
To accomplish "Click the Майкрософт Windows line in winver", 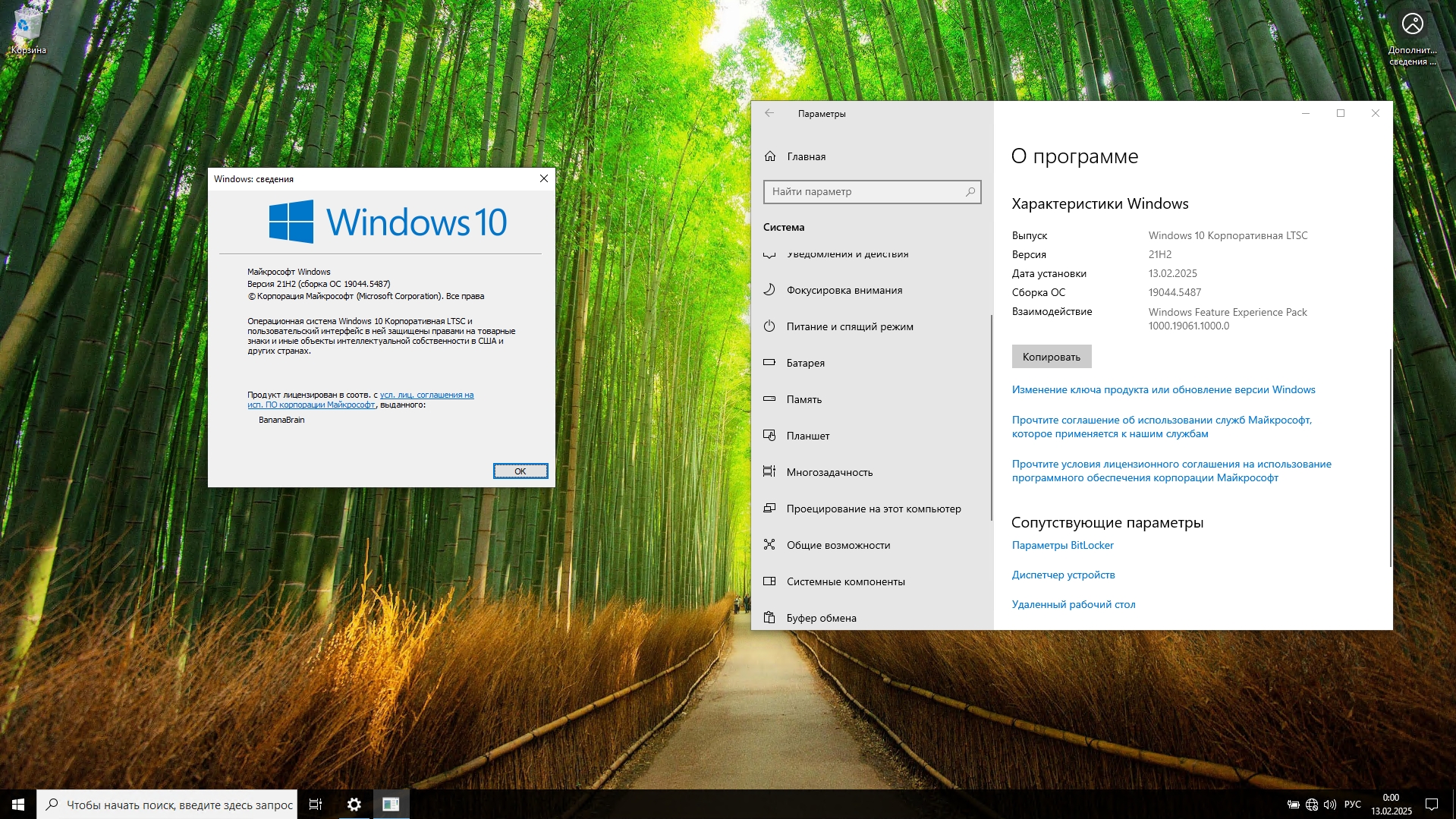I will coord(289,272).
